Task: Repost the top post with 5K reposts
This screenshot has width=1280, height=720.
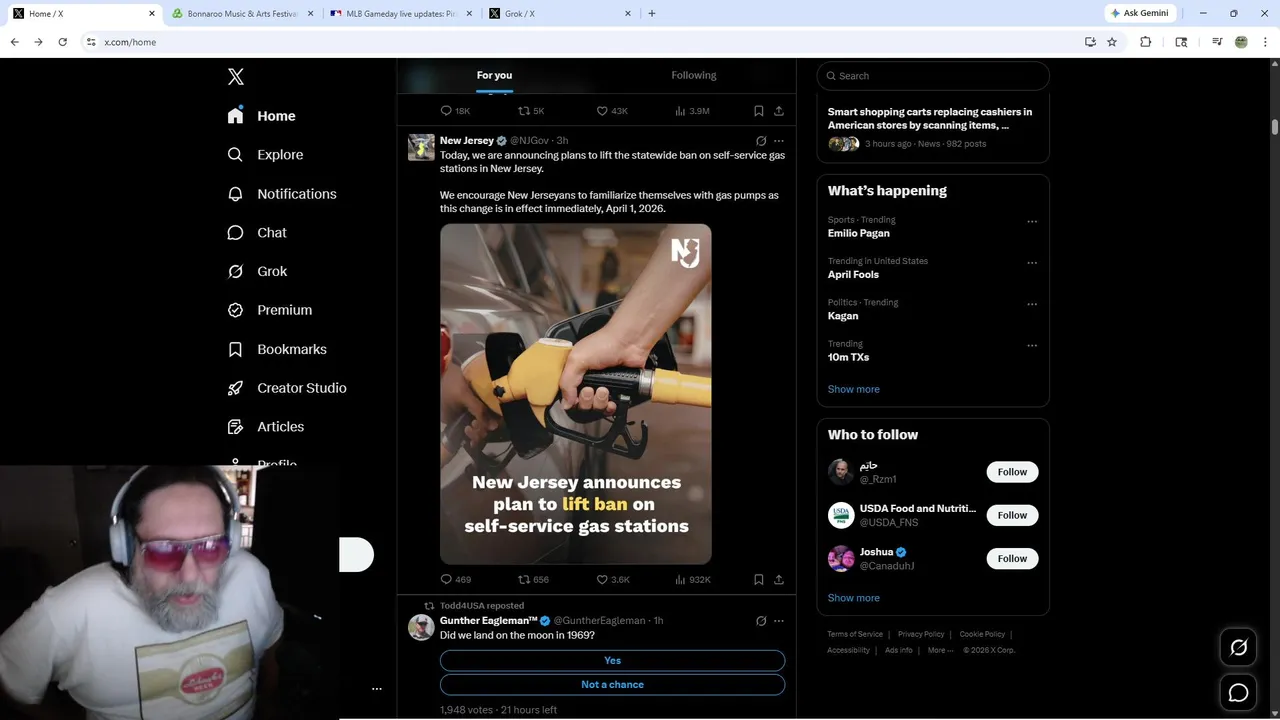Action: tap(523, 111)
